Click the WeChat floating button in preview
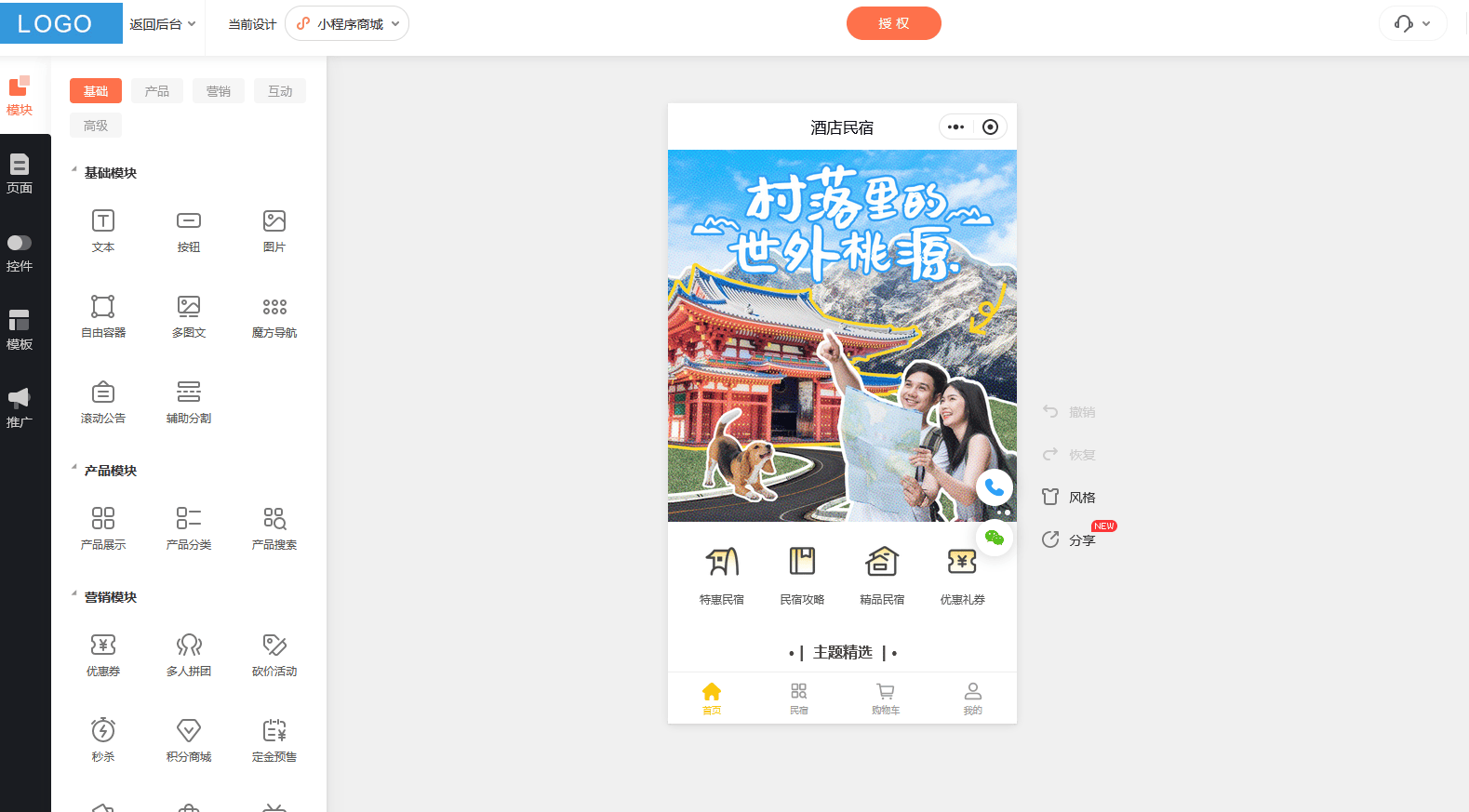This screenshot has height=812, width=1469. [x=995, y=538]
